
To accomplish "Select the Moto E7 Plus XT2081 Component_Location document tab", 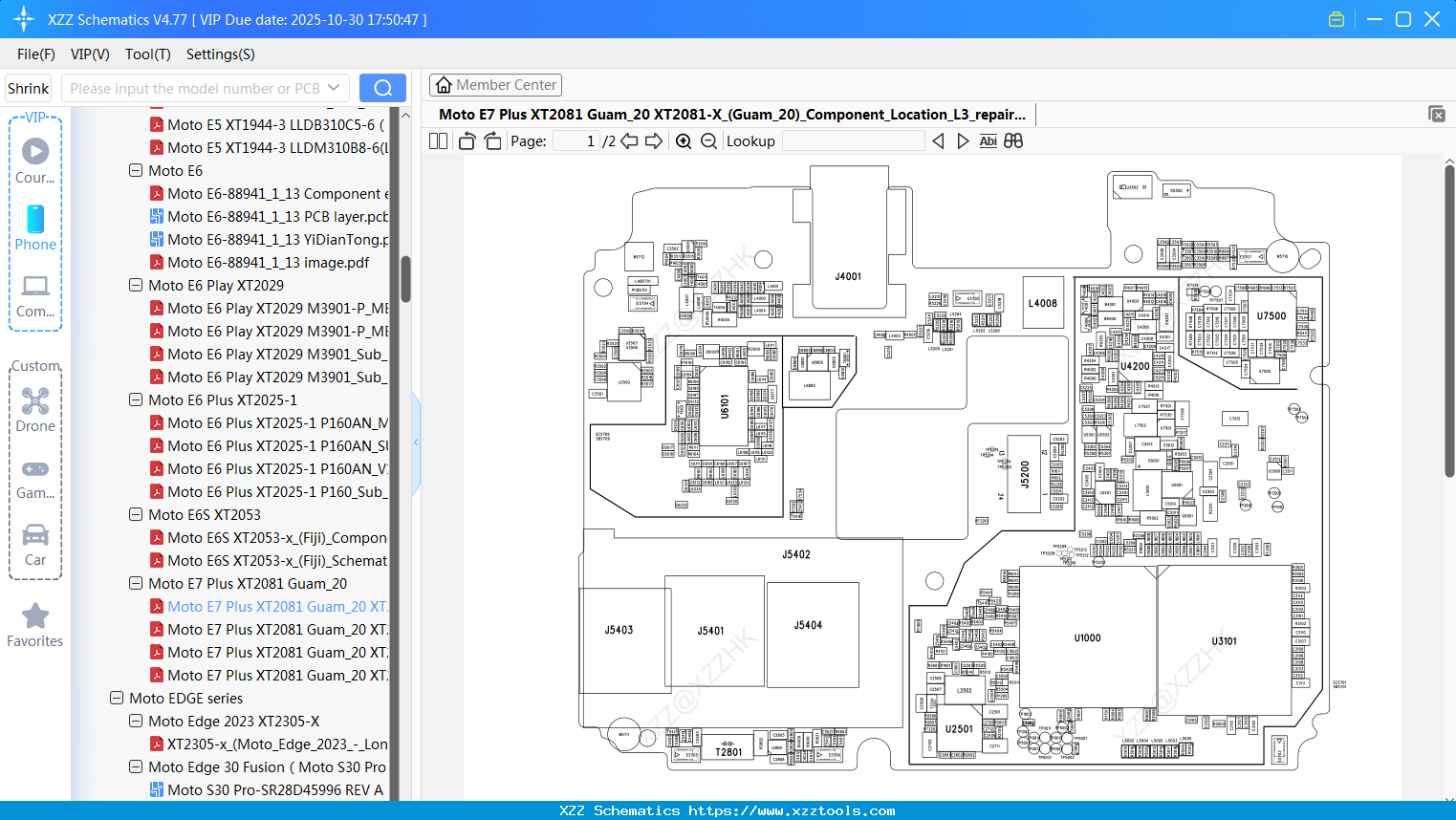I will (x=732, y=115).
